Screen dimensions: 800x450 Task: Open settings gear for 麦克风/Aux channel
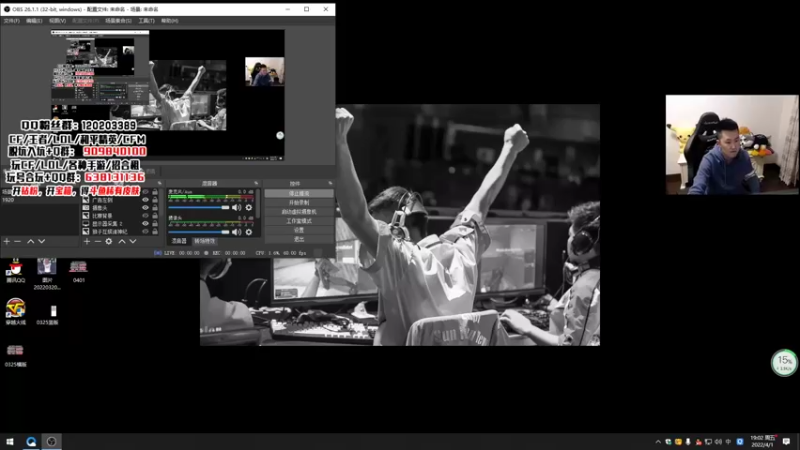pos(249,208)
